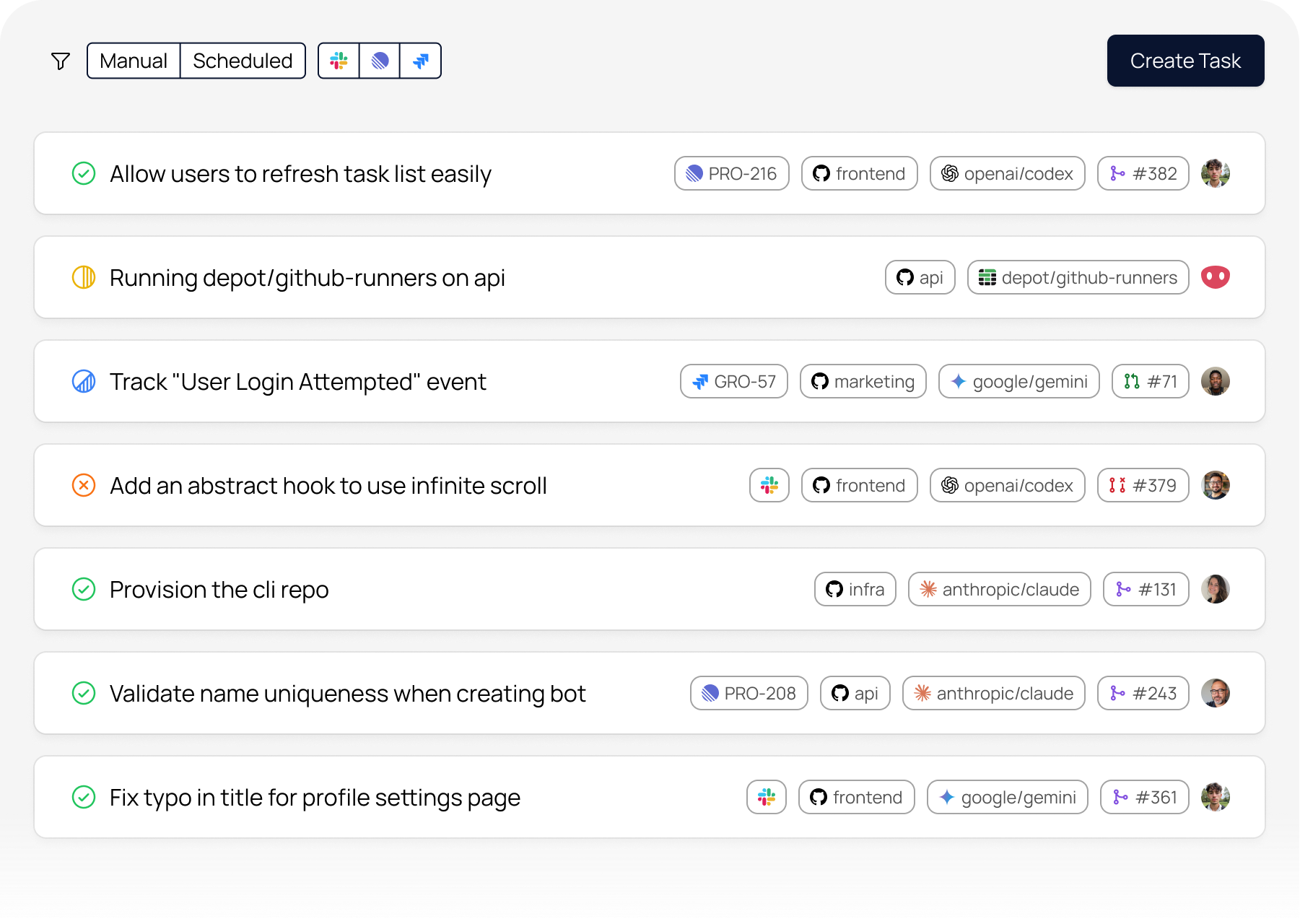Click the red bot avatar on depot row
Screen dimensions: 1300x924
pyautogui.click(x=1216, y=277)
